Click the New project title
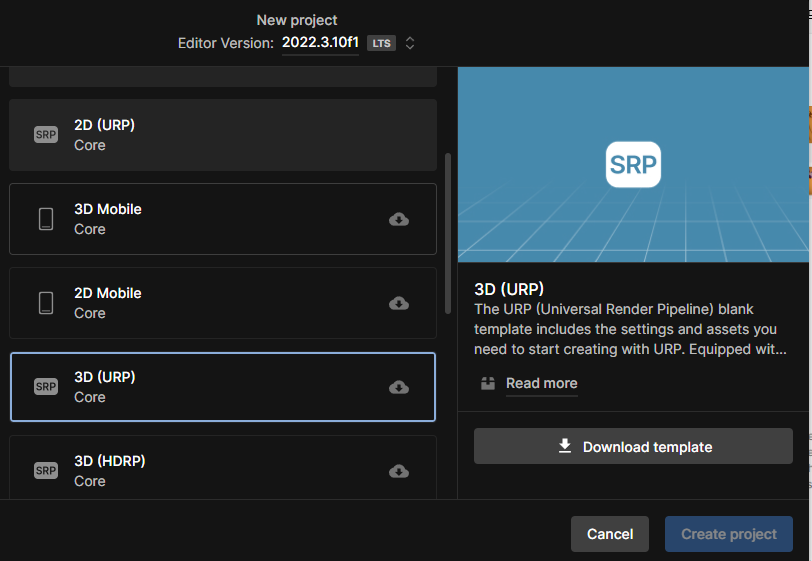This screenshot has height=561, width=812. point(297,20)
